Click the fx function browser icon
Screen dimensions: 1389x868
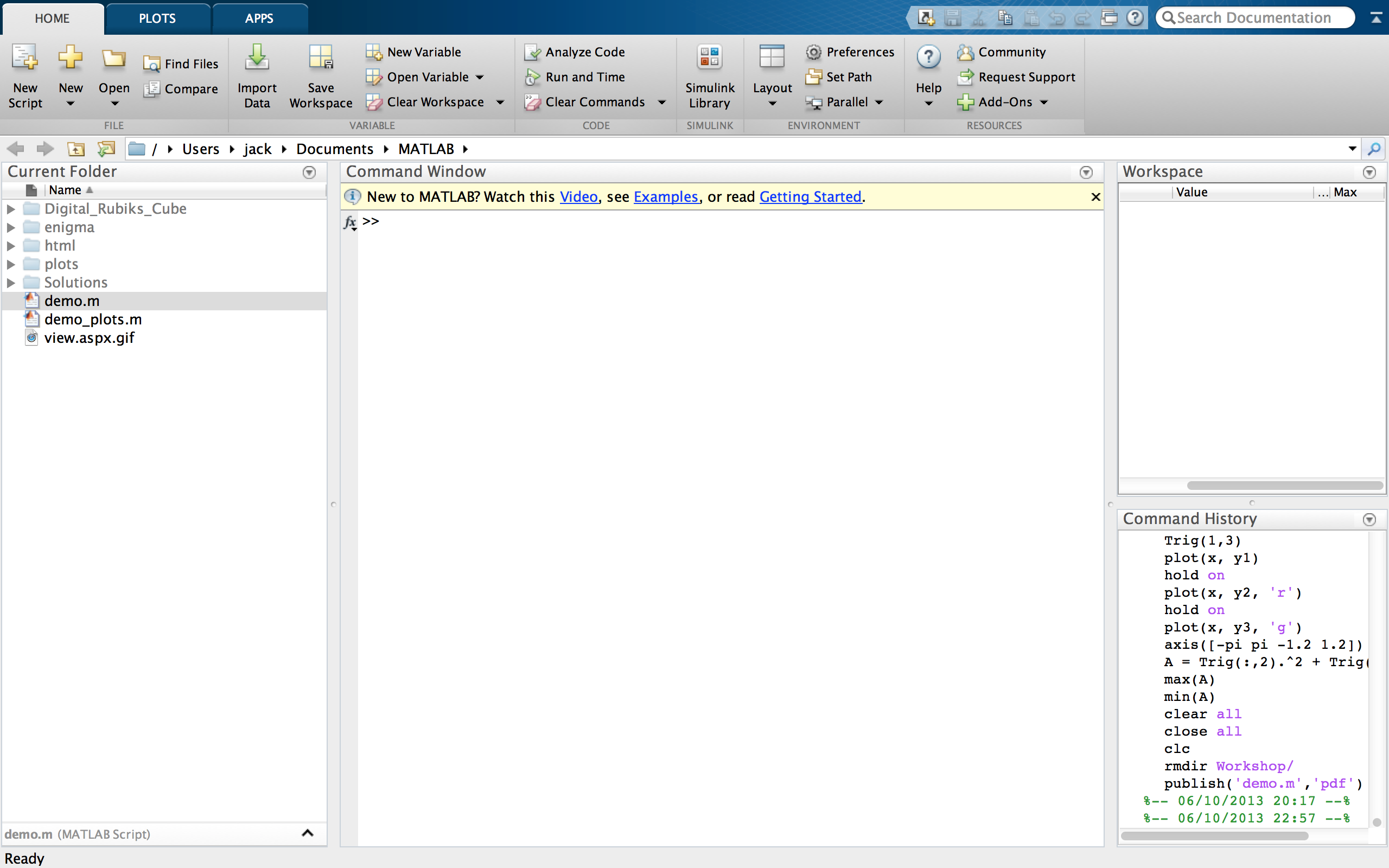coord(350,222)
